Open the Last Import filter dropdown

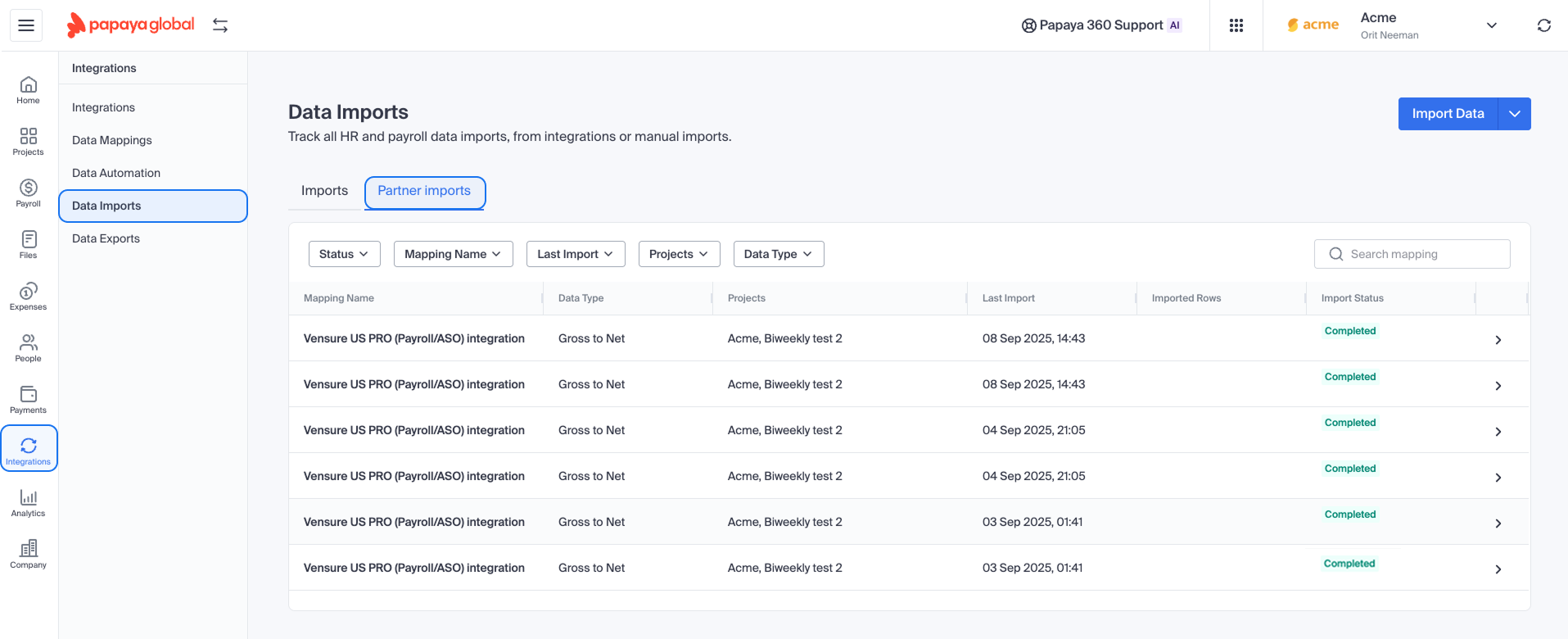coord(576,254)
